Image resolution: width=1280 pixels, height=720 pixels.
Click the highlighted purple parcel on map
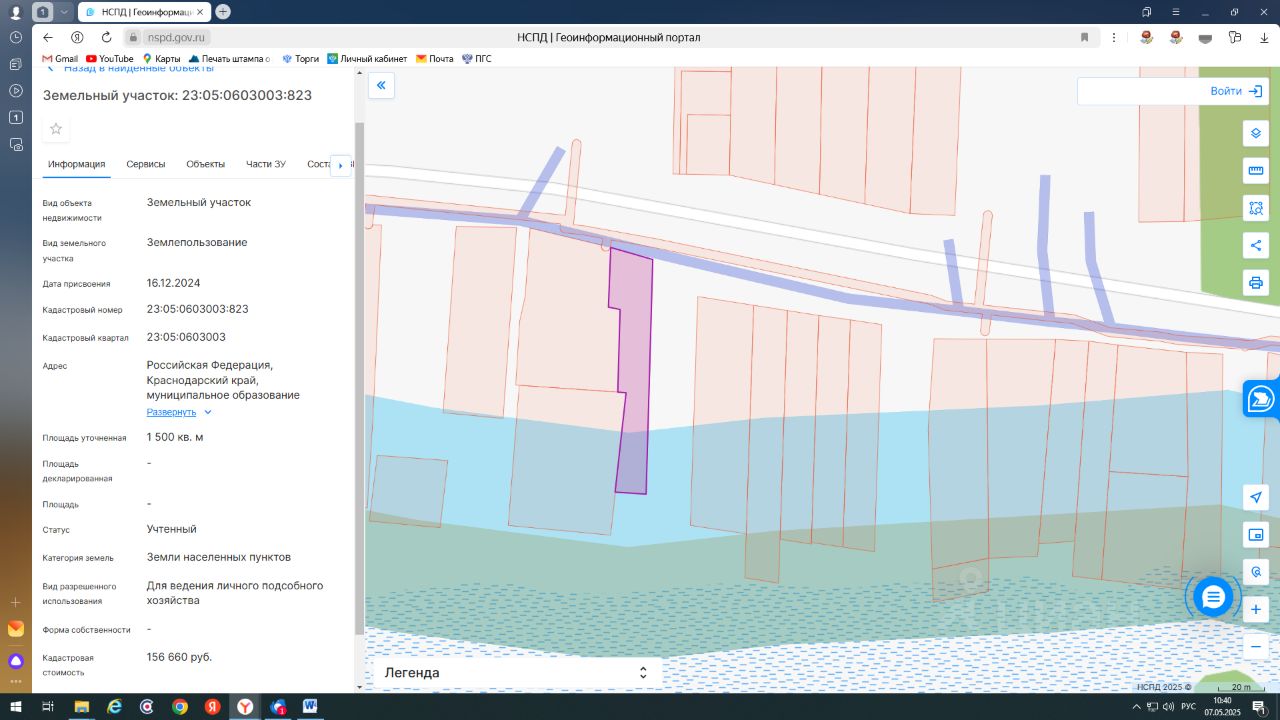(634, 370)
